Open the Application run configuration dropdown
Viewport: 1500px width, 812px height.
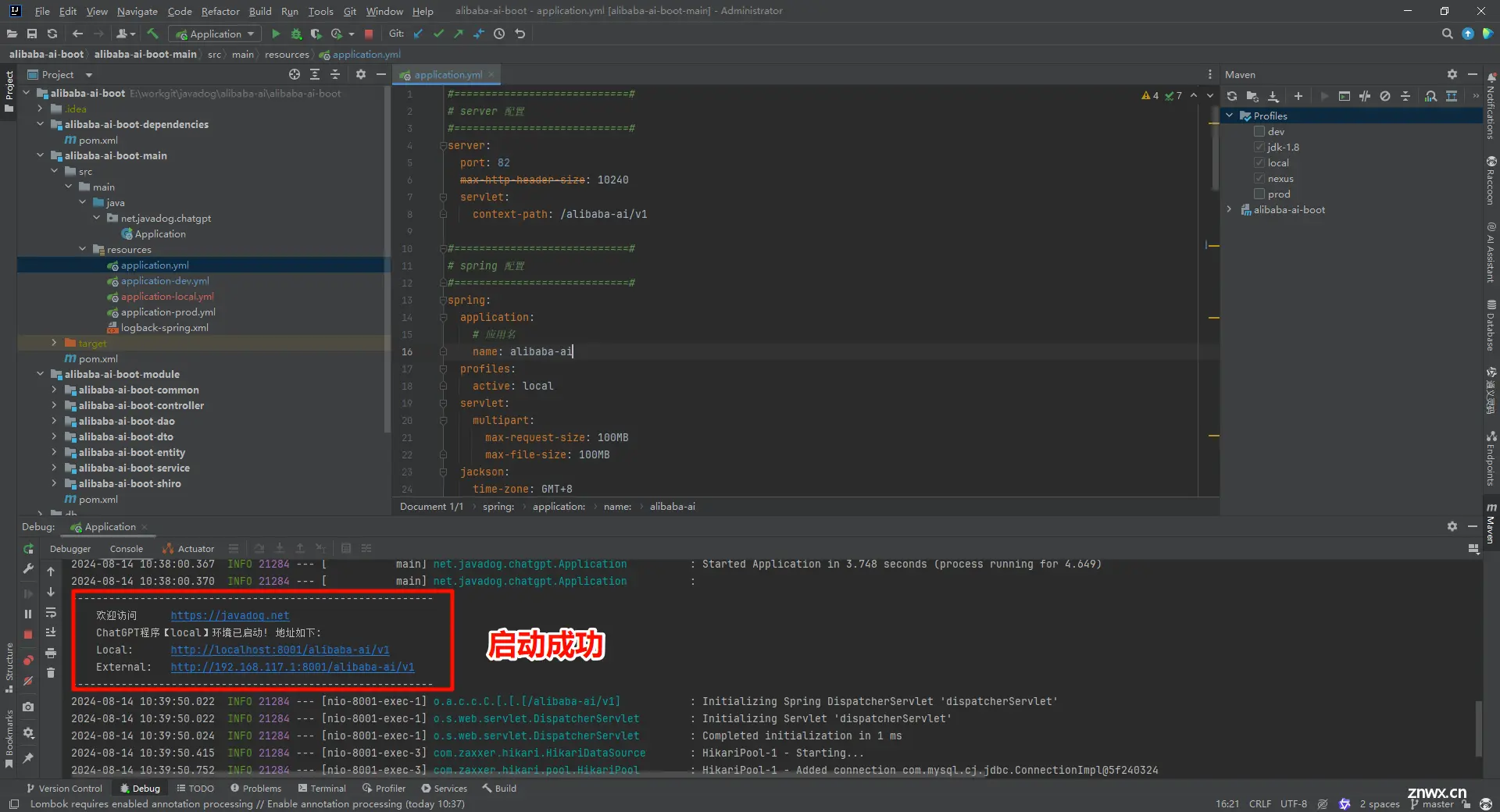(215, 34)
